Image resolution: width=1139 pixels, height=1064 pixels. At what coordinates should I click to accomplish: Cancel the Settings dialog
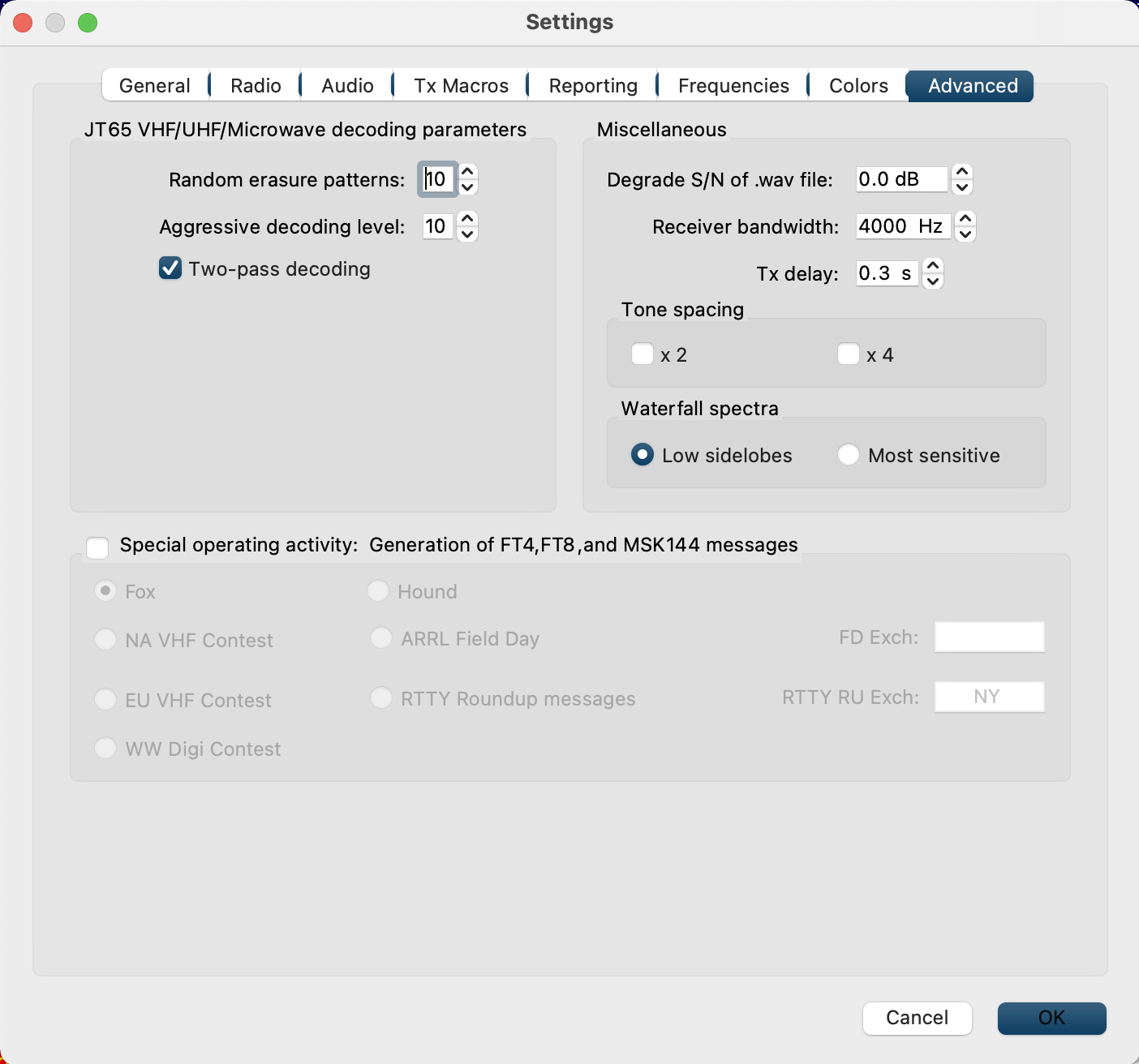click(x=918, y=1018)
